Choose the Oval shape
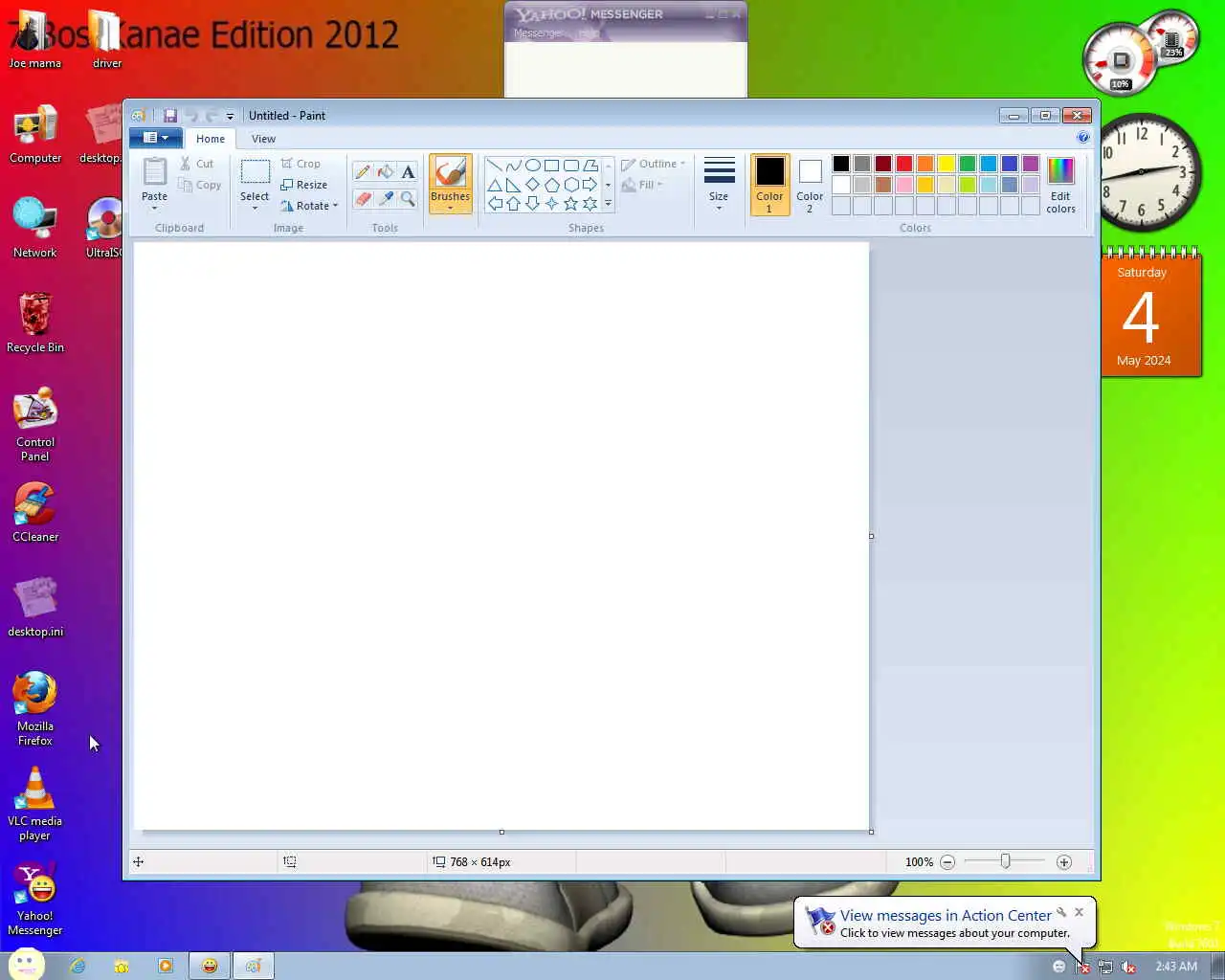This screenshot has height=980, width=1225. click(533, 166)
